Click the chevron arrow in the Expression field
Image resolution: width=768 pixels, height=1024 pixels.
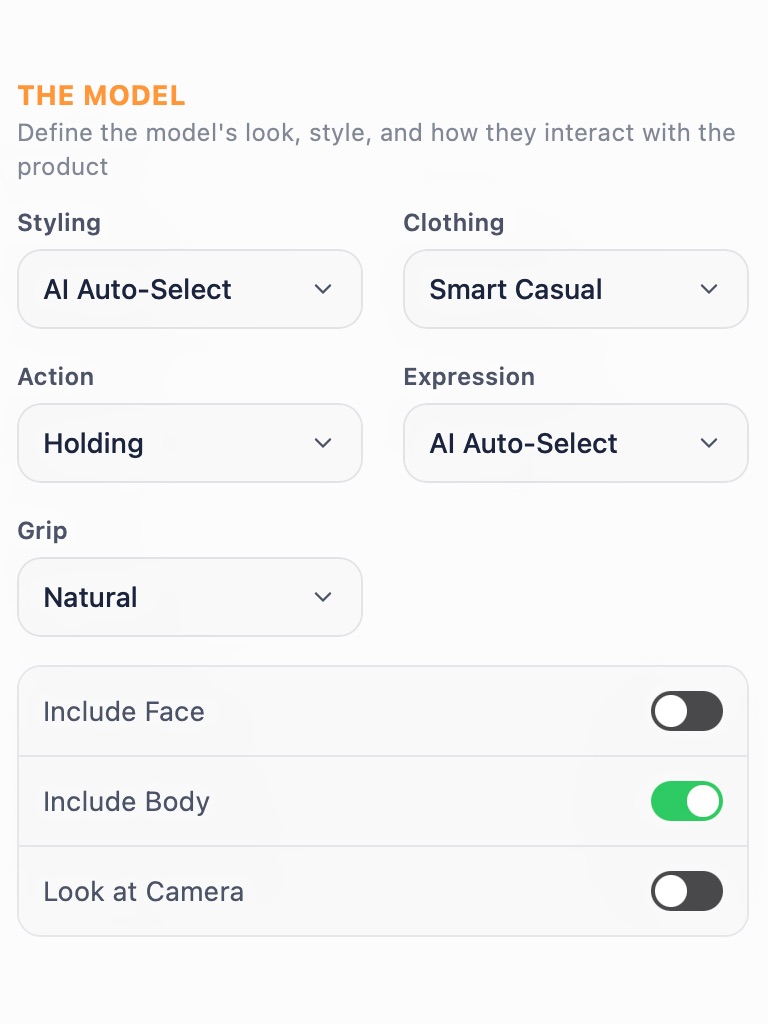(x=708, y=443)
